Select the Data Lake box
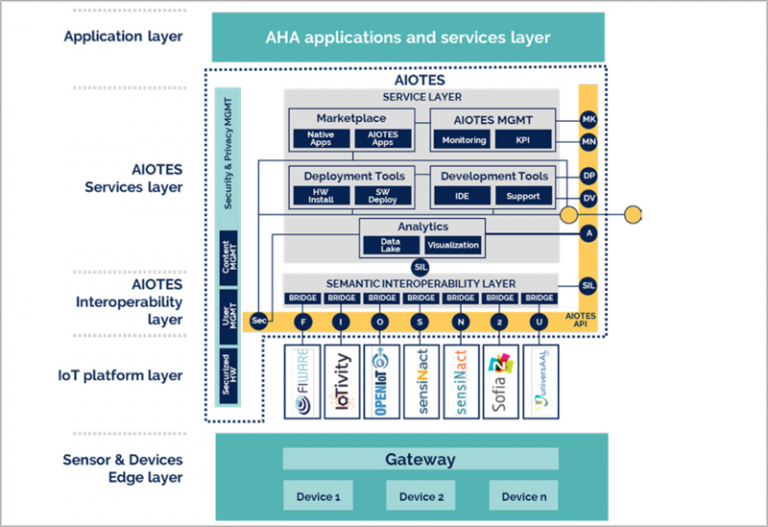This screenshot has height=527, width=768. point(392,244)
